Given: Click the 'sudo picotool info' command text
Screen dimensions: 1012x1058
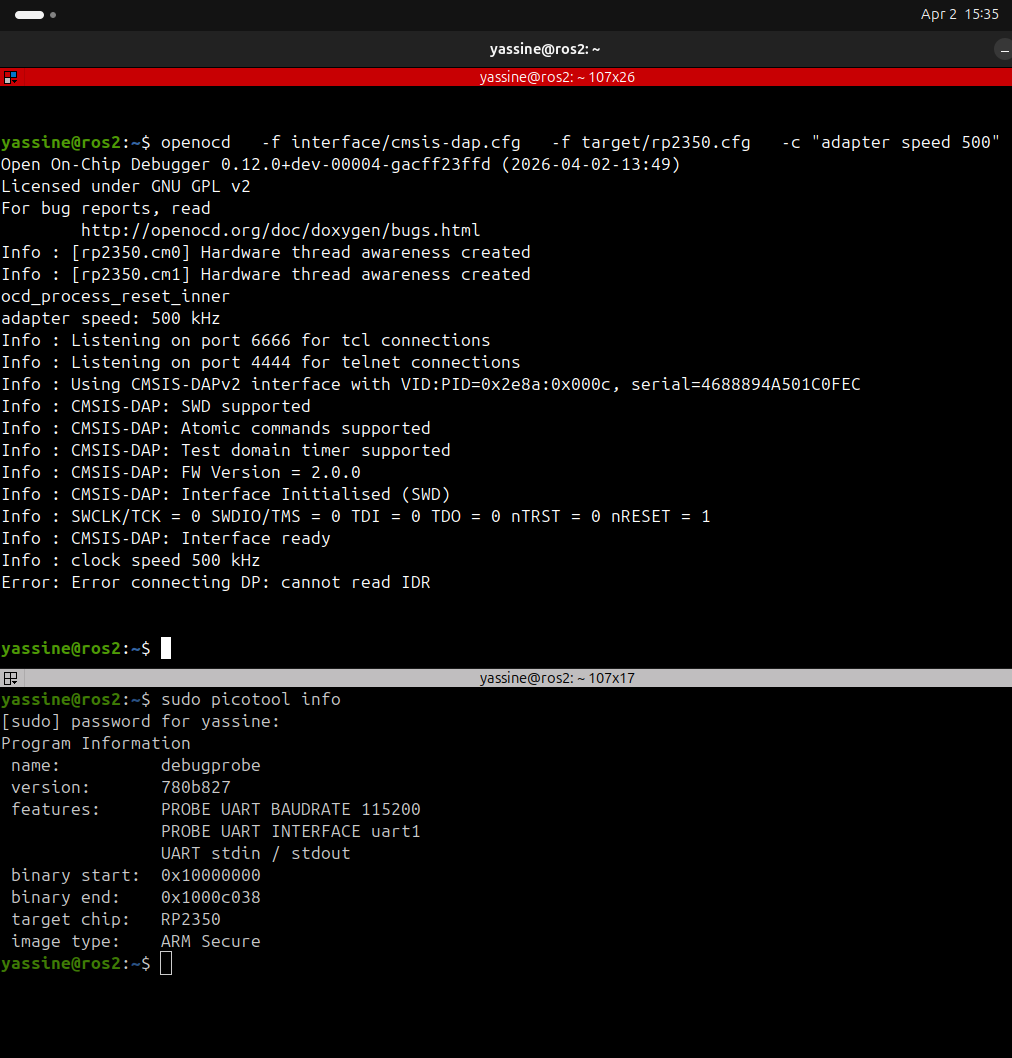Looking at the screenshot, I should pyautogui.click(x=250, y=699).
